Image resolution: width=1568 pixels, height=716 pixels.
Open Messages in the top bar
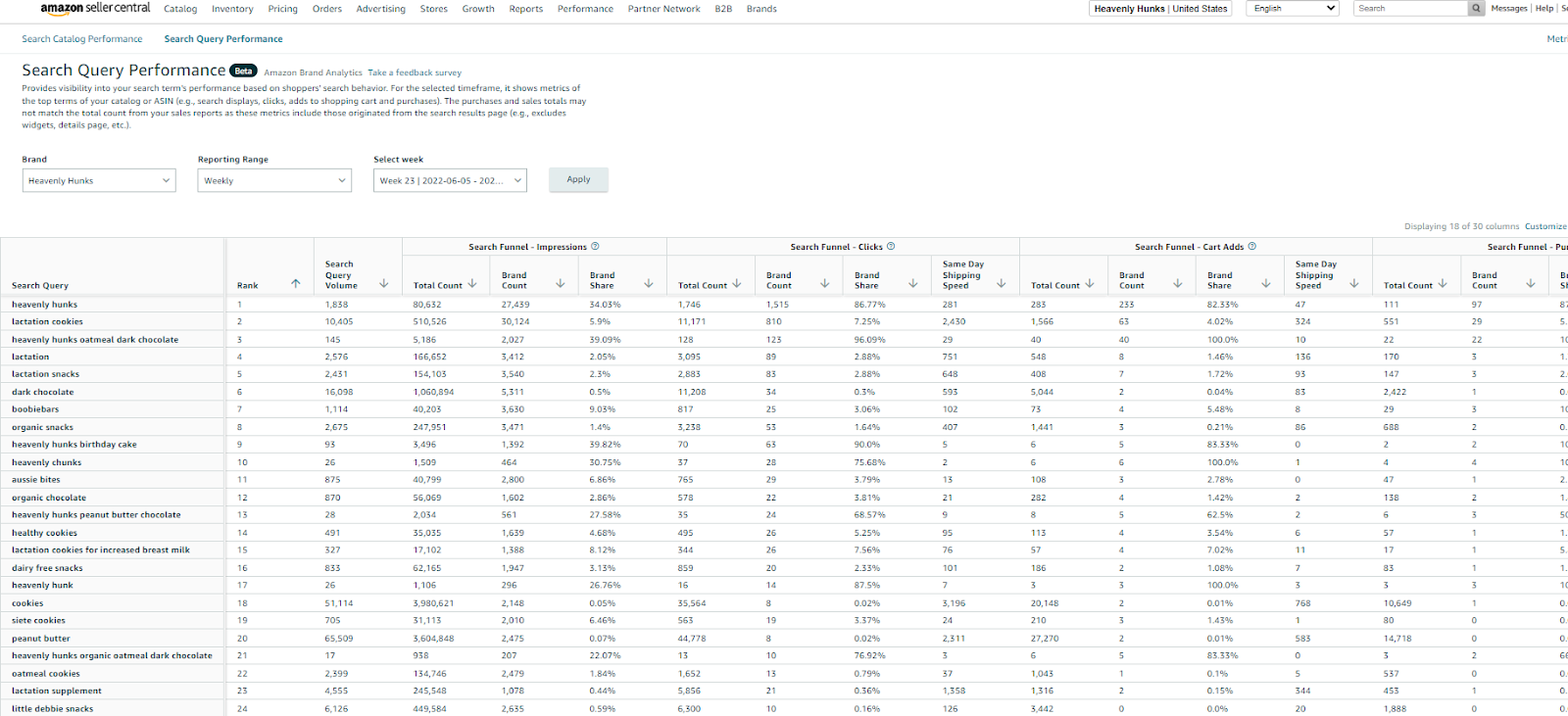pos(1509,8)
